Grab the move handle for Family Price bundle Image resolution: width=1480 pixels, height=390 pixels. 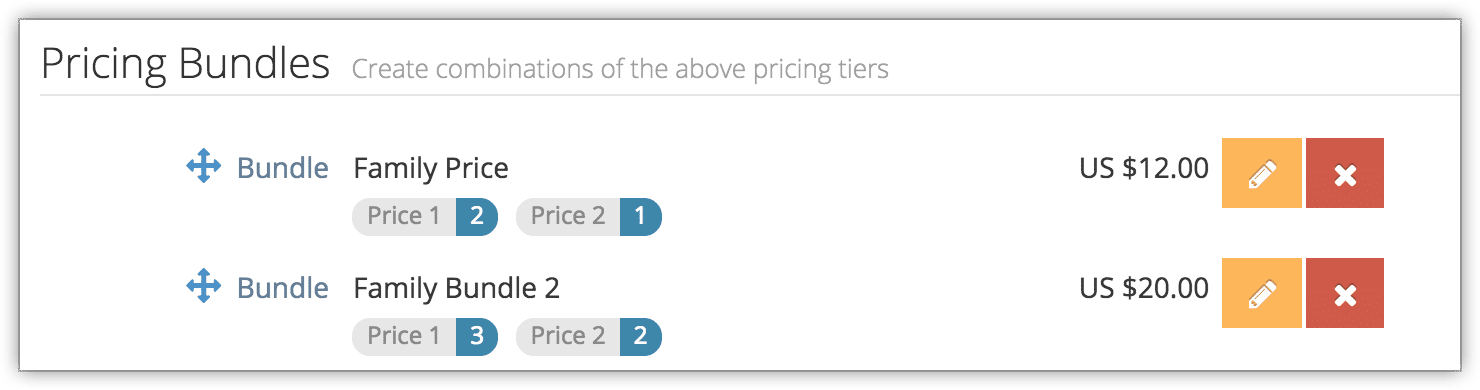pos(203,167)
